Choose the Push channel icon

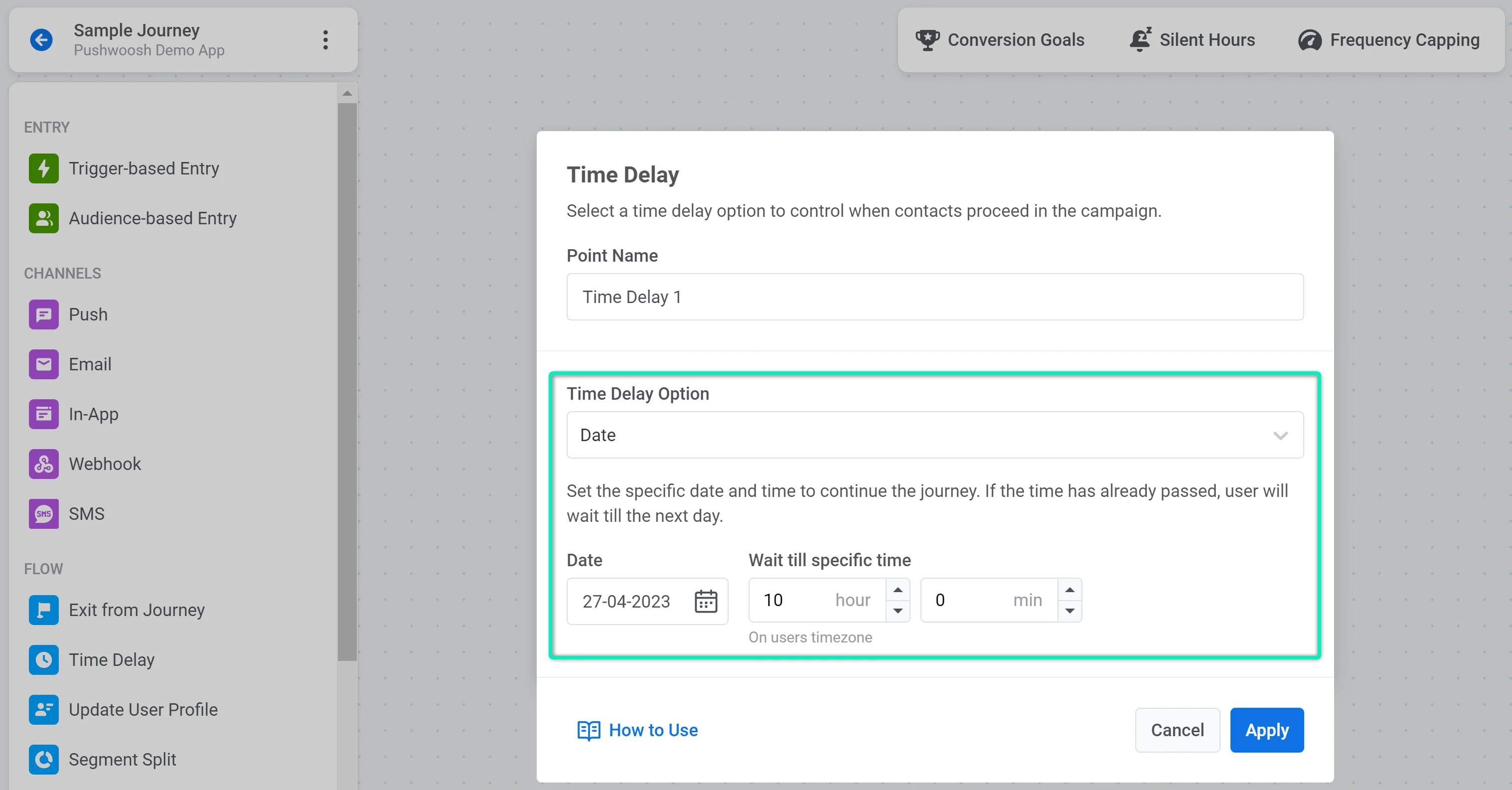[x=43, y=315]
